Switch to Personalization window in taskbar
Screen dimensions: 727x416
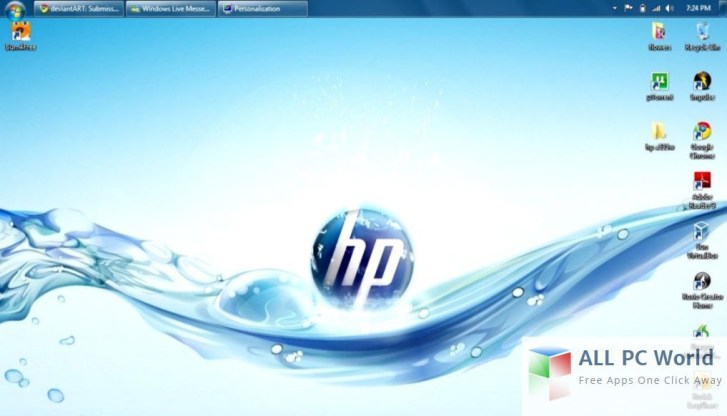click(262, 8)
